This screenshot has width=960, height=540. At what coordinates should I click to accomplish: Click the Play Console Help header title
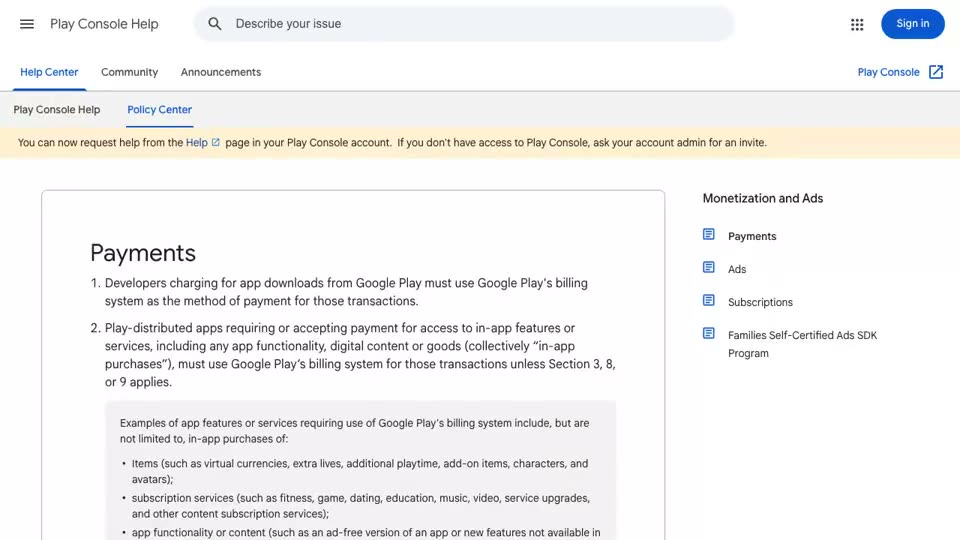pos(104,24)
